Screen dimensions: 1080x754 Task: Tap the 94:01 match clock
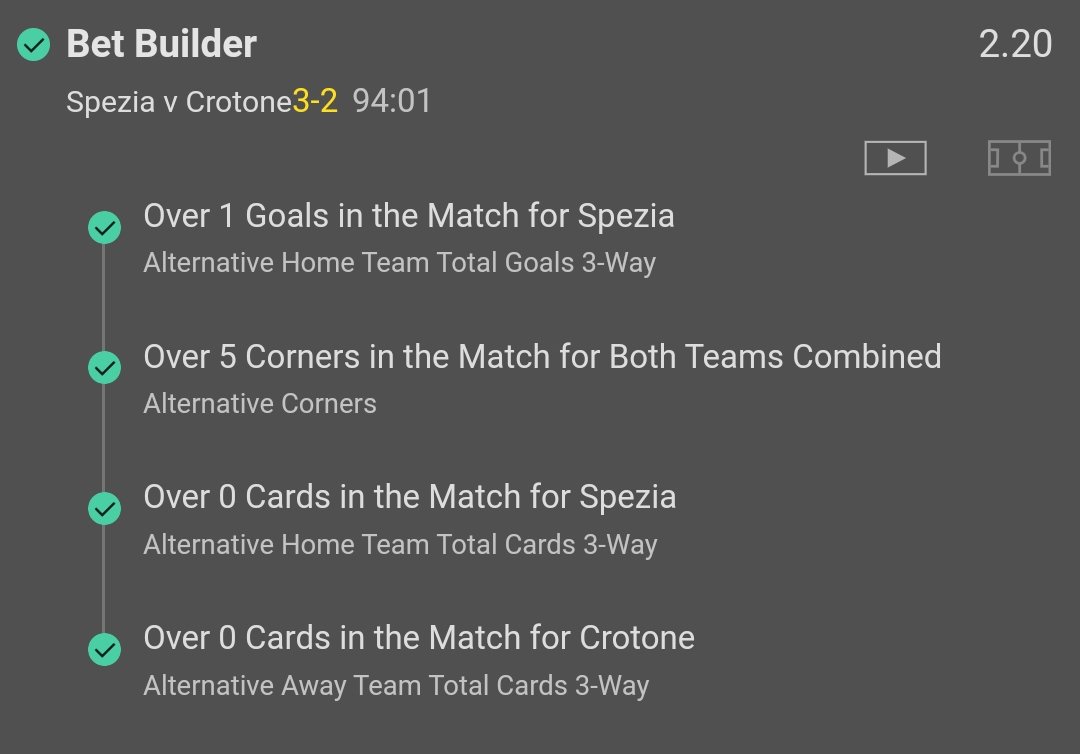[x=392, y=102]
